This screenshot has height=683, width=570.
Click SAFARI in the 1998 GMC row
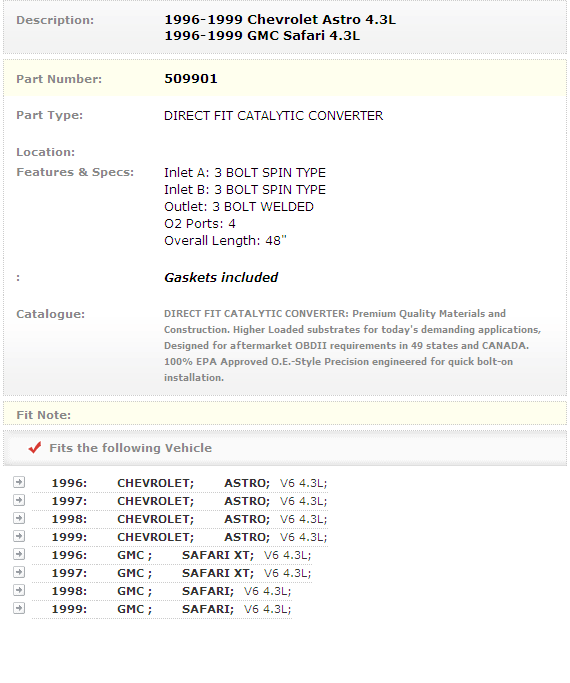pyautogui.click(x=208, y=591)
